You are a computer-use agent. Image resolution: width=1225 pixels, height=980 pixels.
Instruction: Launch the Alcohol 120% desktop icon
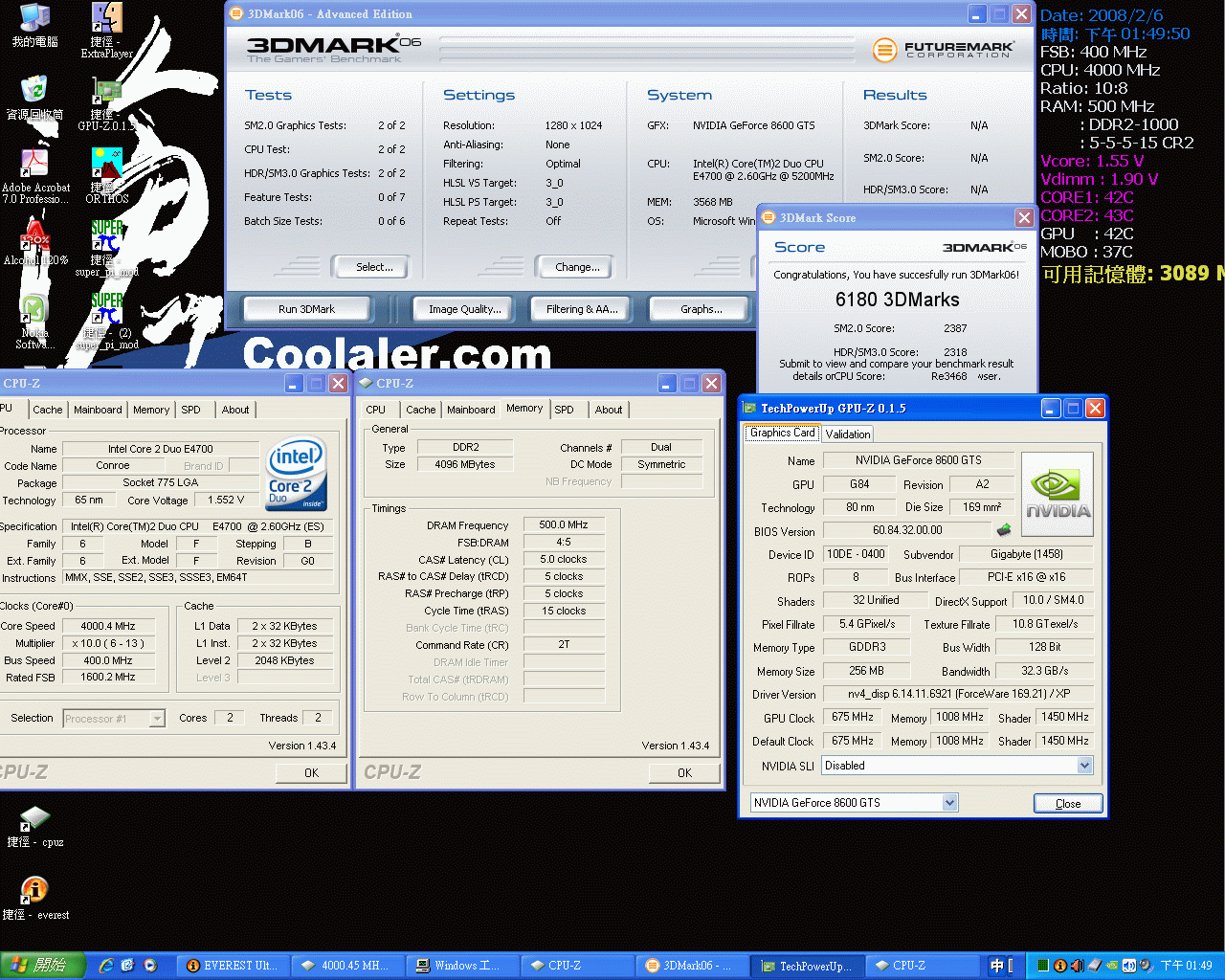pyautogui.click(x=34, y=235)
